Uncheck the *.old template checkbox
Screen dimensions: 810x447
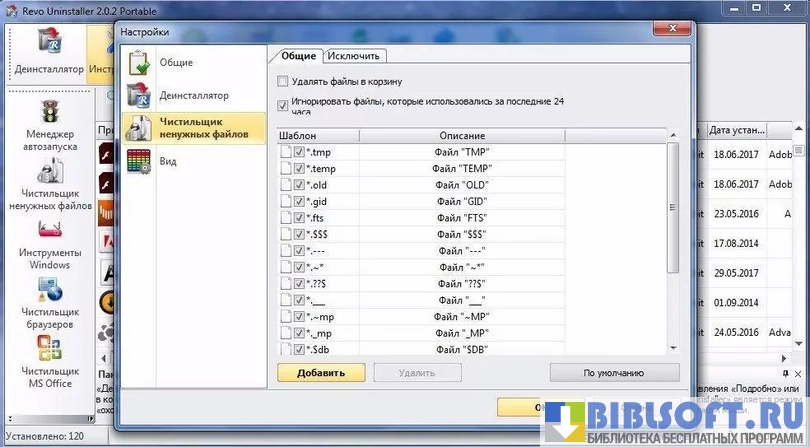[x=300, y=185]
